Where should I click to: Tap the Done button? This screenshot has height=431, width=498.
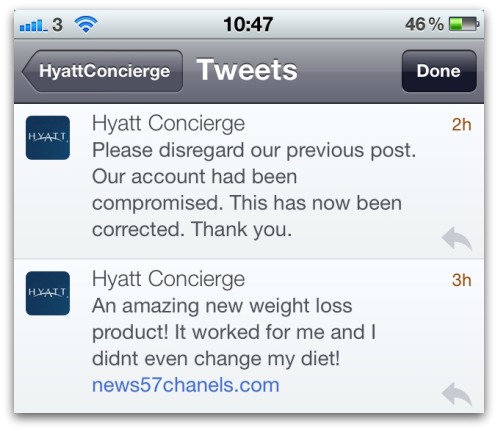(x=439, y=71)
